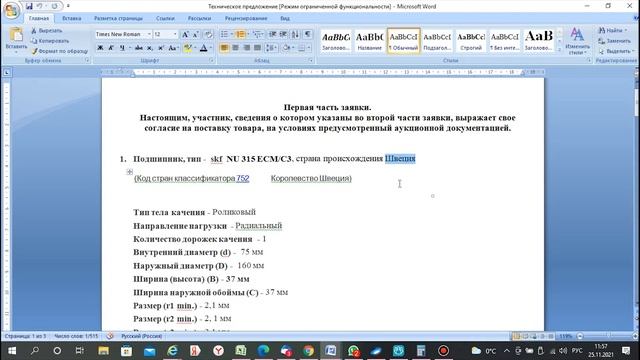This screenshot has height=360, width=640.
Task: Apply the Строгий style
Action: tap(471, 40)
